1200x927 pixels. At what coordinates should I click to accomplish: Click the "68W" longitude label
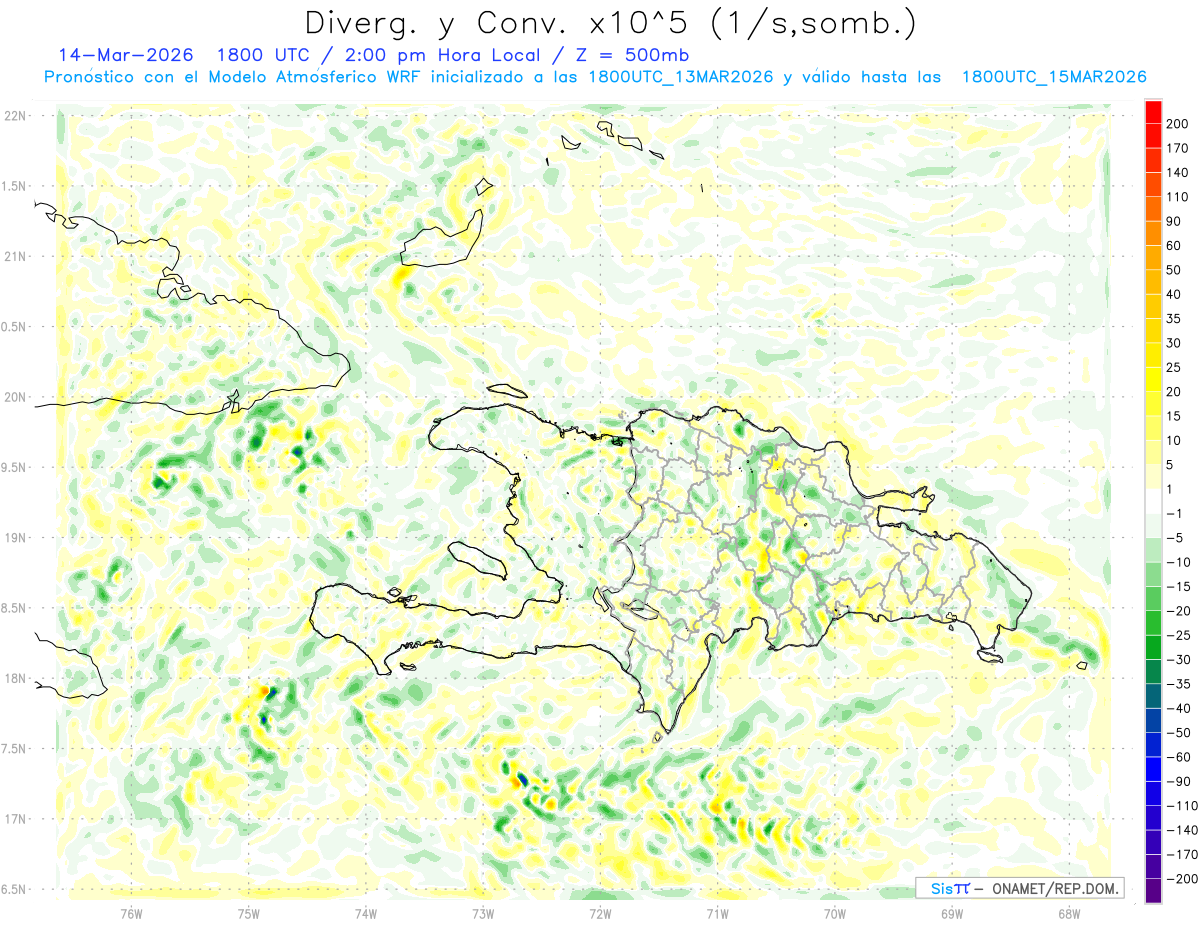click(x=1069, y=914)
